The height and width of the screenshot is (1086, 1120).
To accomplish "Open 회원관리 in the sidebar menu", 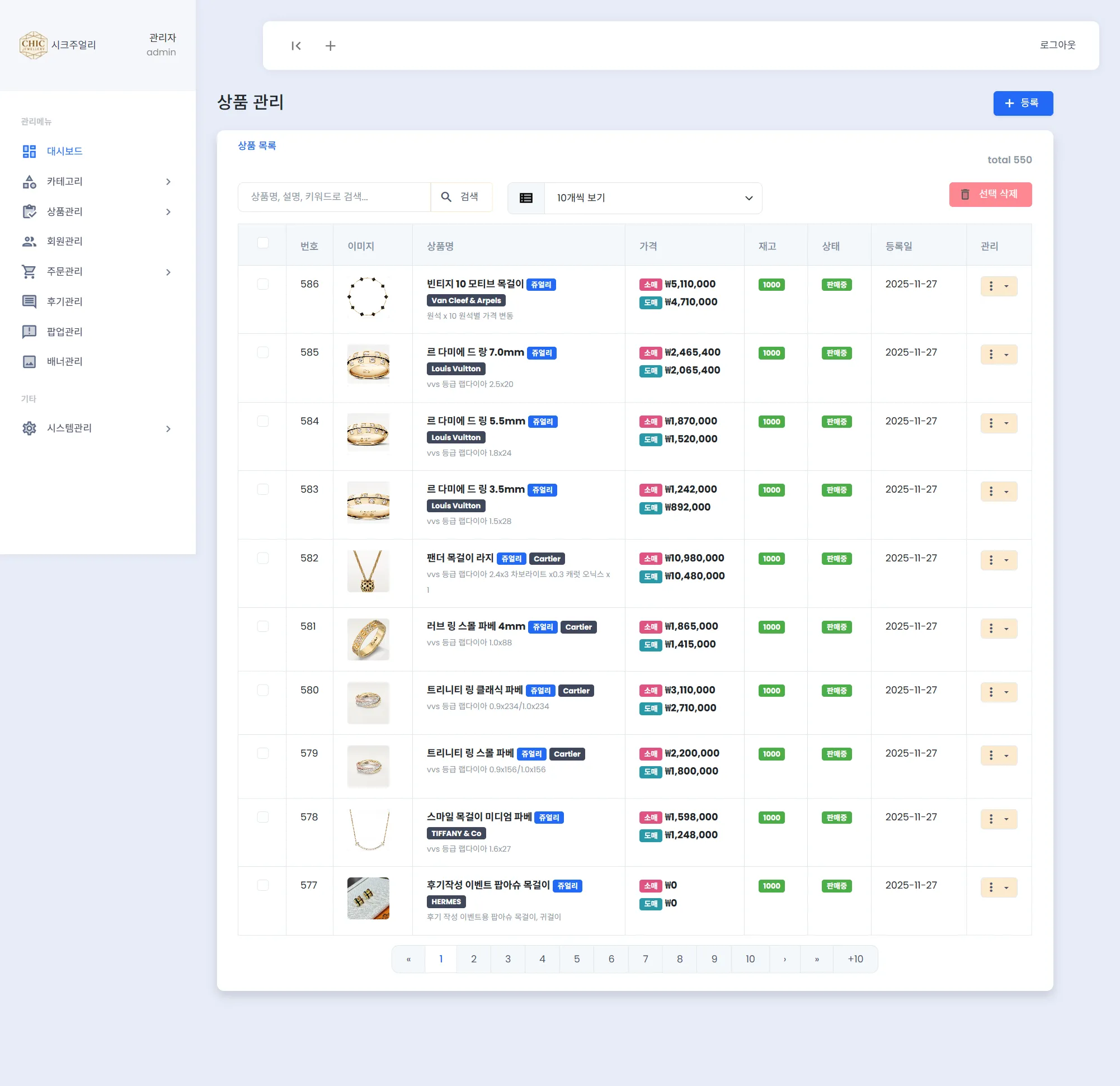I will [x=64, y=242].
